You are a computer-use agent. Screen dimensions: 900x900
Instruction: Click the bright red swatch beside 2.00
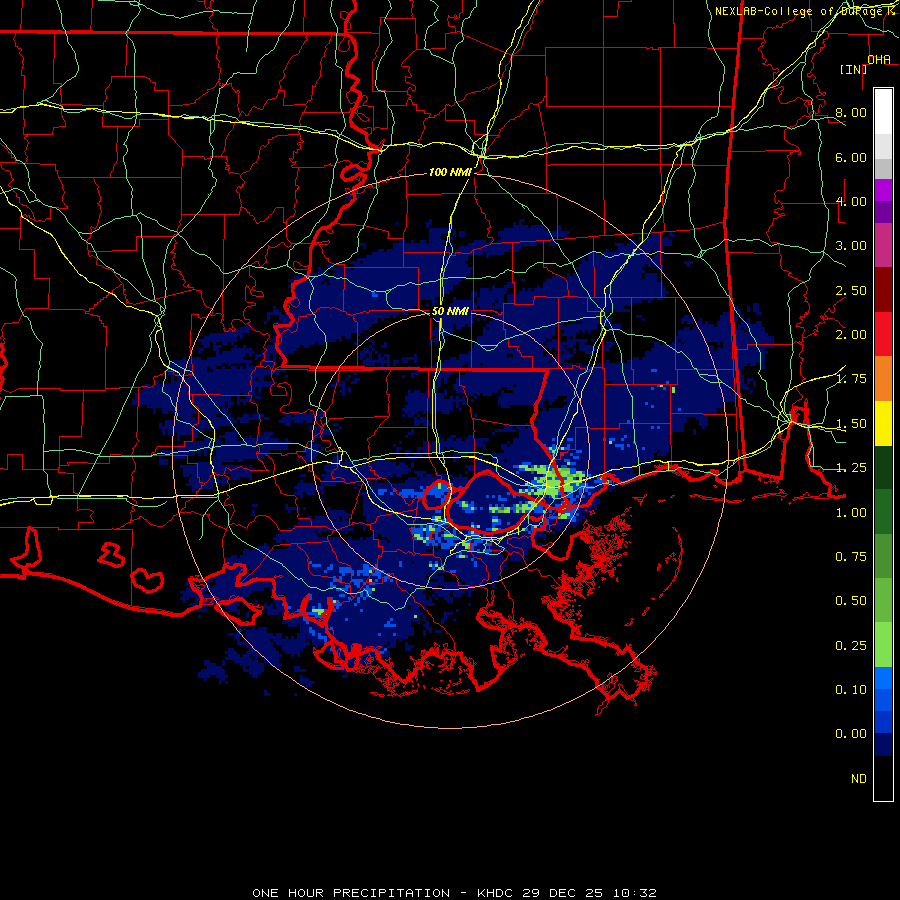tap(883, 333)
